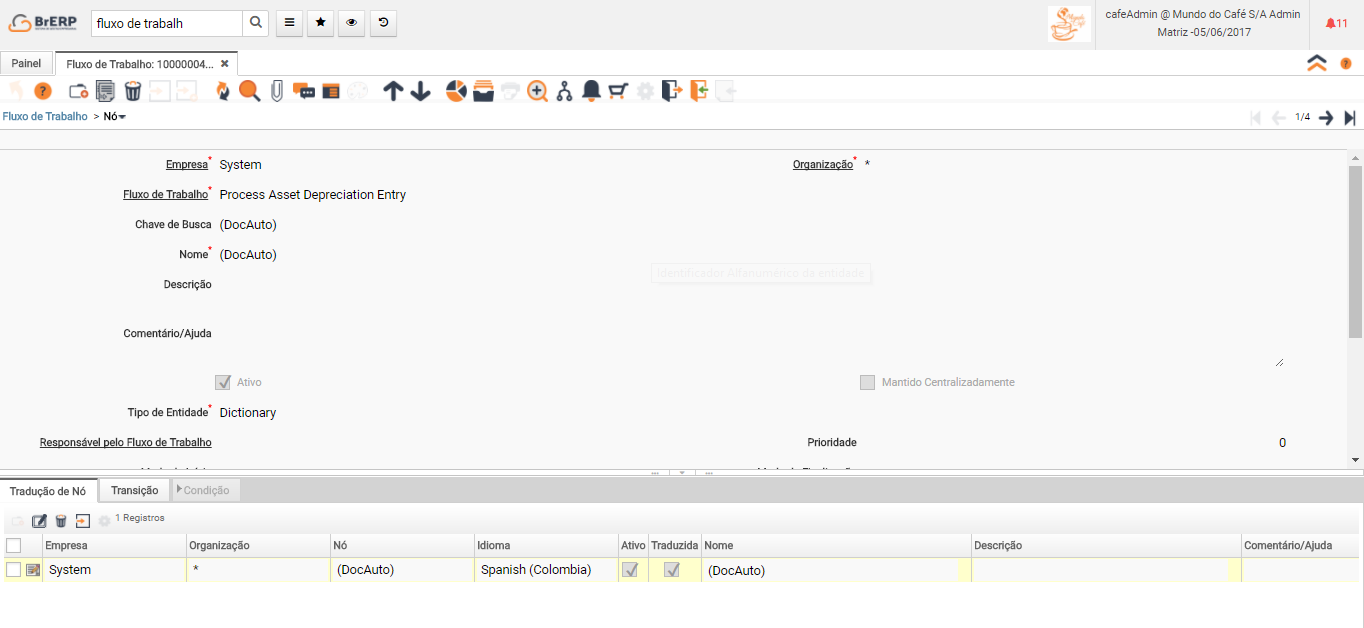Open the Help icon in toolbar
This screenshot has height=628, width=1364.
[x=43, y=91]
